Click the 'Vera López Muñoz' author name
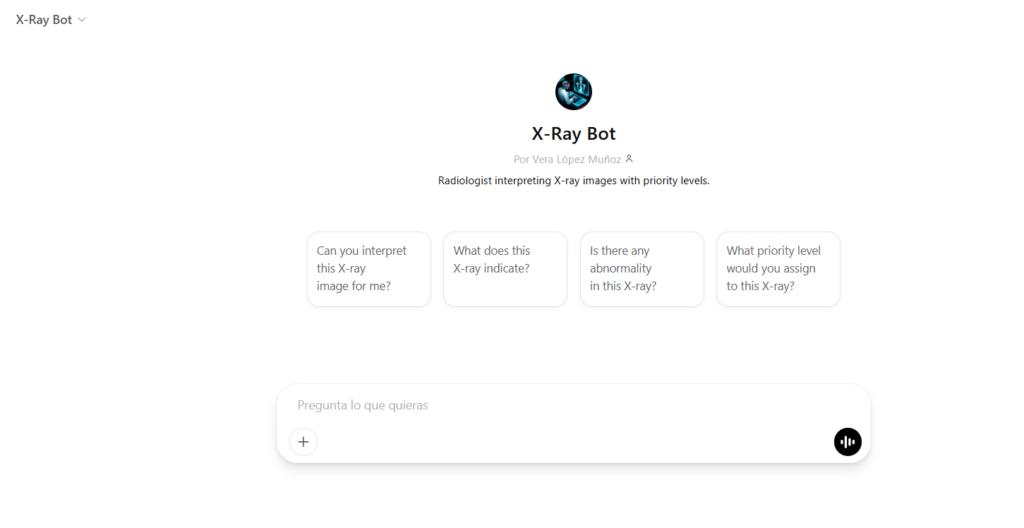1024x528 pixels. coord(577,159)
